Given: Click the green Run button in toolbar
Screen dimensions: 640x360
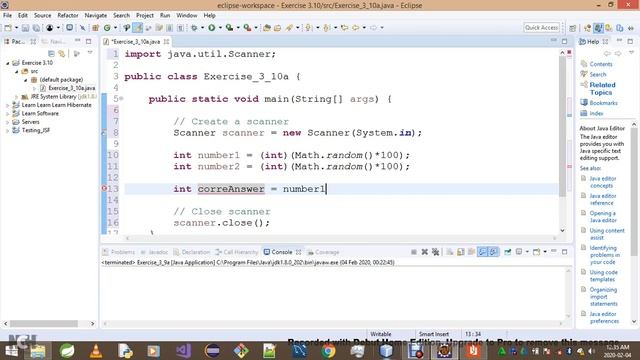Looking at the screenshot, I should [211, 28].
